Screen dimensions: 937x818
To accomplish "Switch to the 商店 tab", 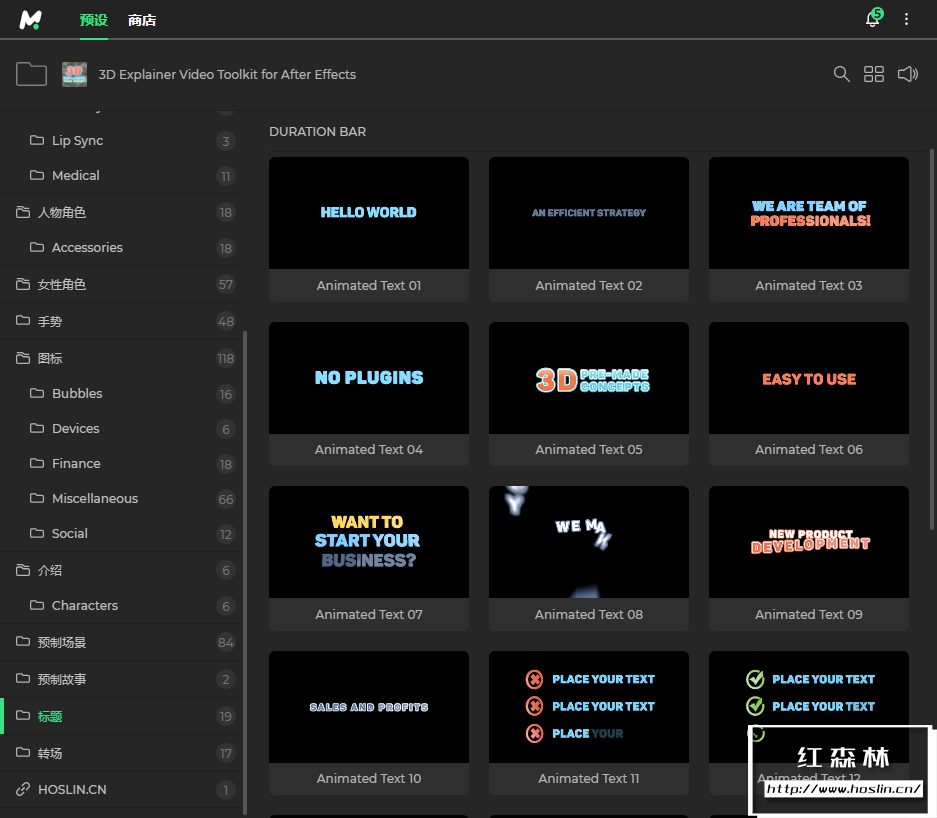I will click(142, 20).
